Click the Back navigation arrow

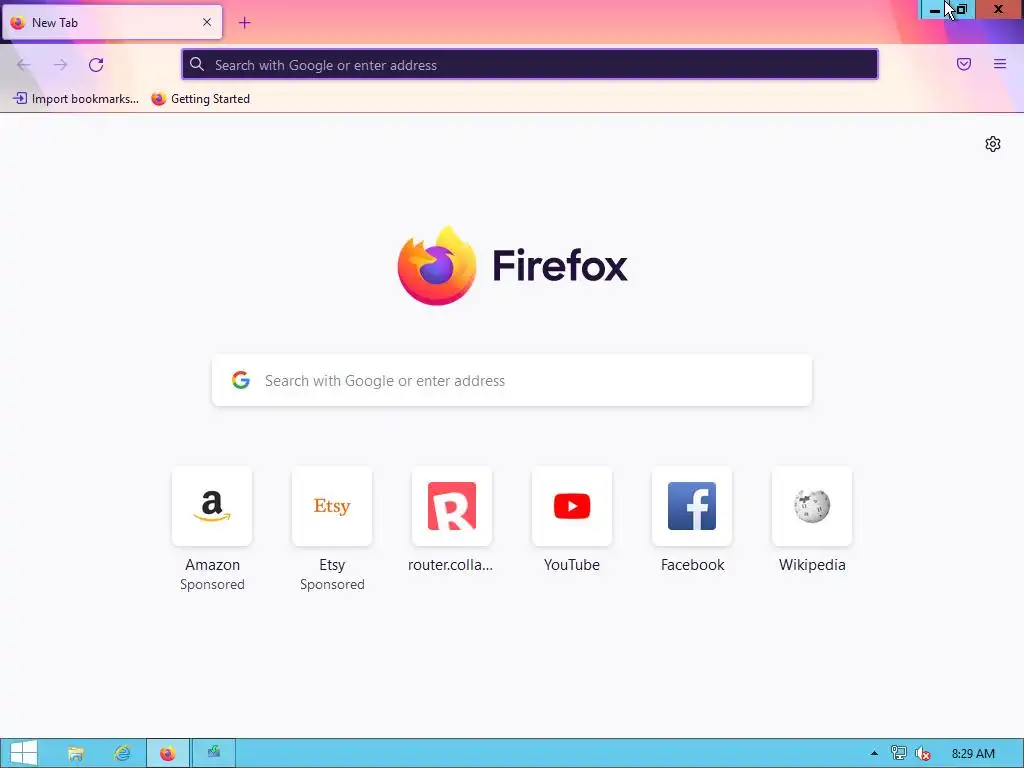point(24,65)
